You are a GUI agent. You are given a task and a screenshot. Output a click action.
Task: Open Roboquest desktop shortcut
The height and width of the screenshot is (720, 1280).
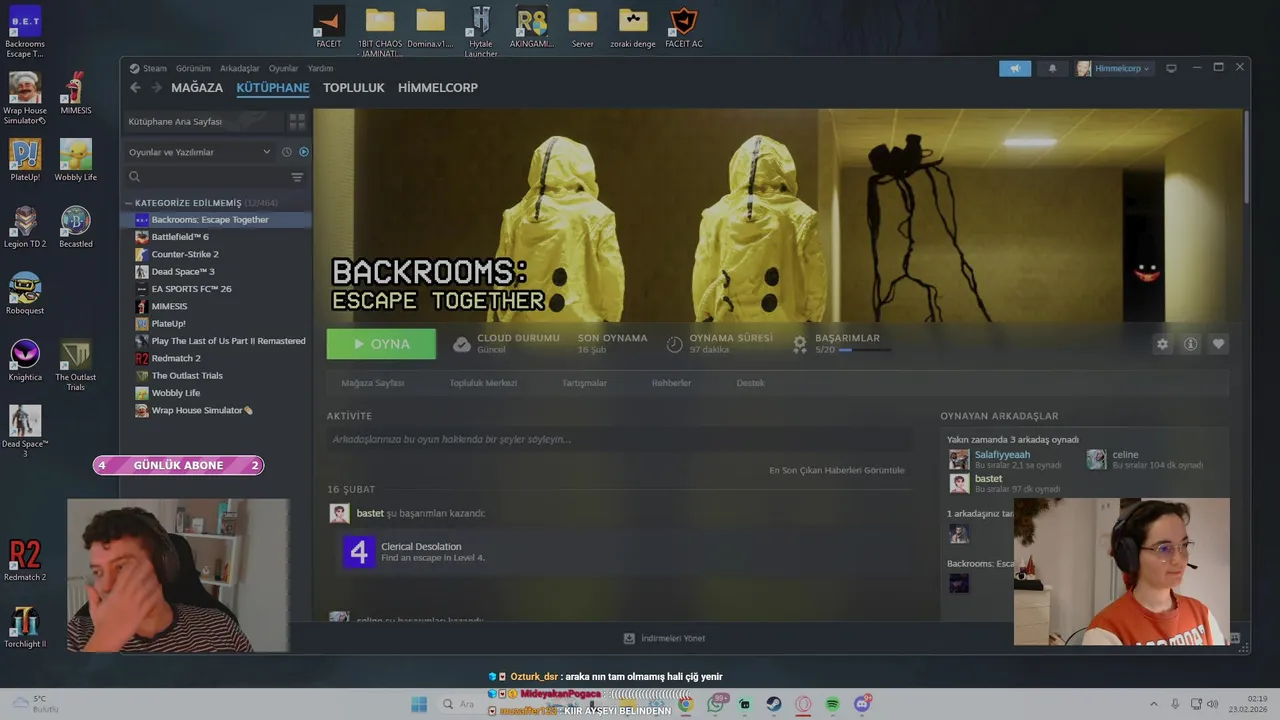coord(25,294)
